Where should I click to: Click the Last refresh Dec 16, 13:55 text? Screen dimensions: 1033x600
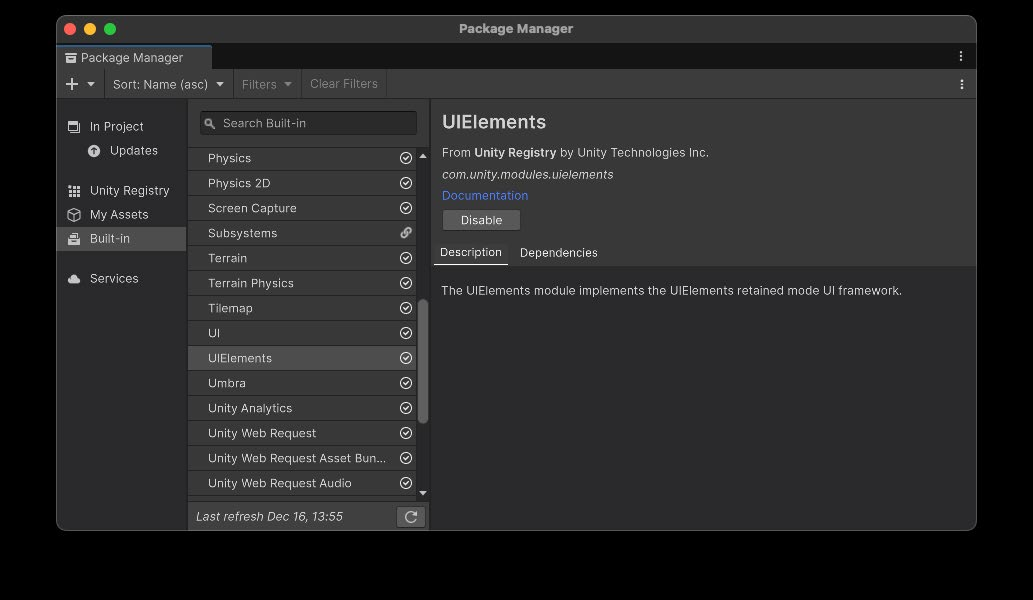269,517
